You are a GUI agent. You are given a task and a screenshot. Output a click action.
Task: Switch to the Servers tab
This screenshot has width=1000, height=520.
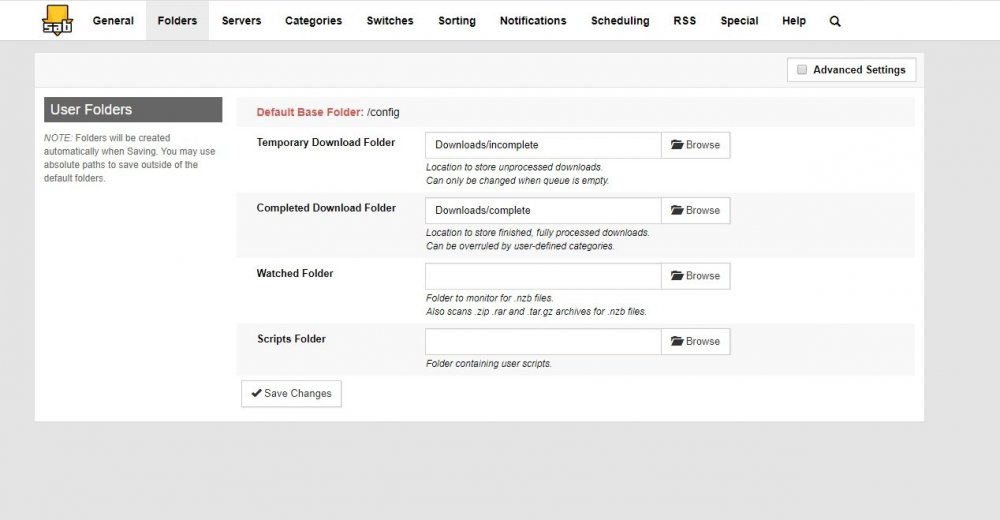point(242,20)
